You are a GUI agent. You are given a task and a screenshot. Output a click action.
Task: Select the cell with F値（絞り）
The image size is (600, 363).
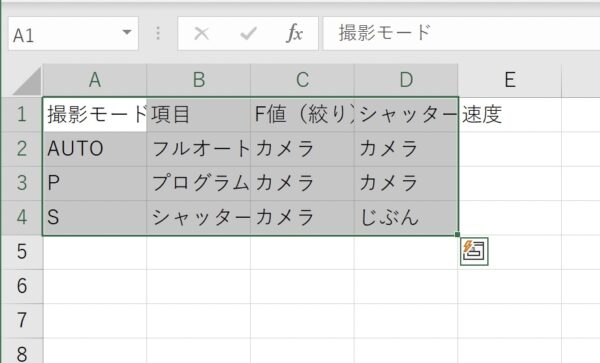point(302,114)
